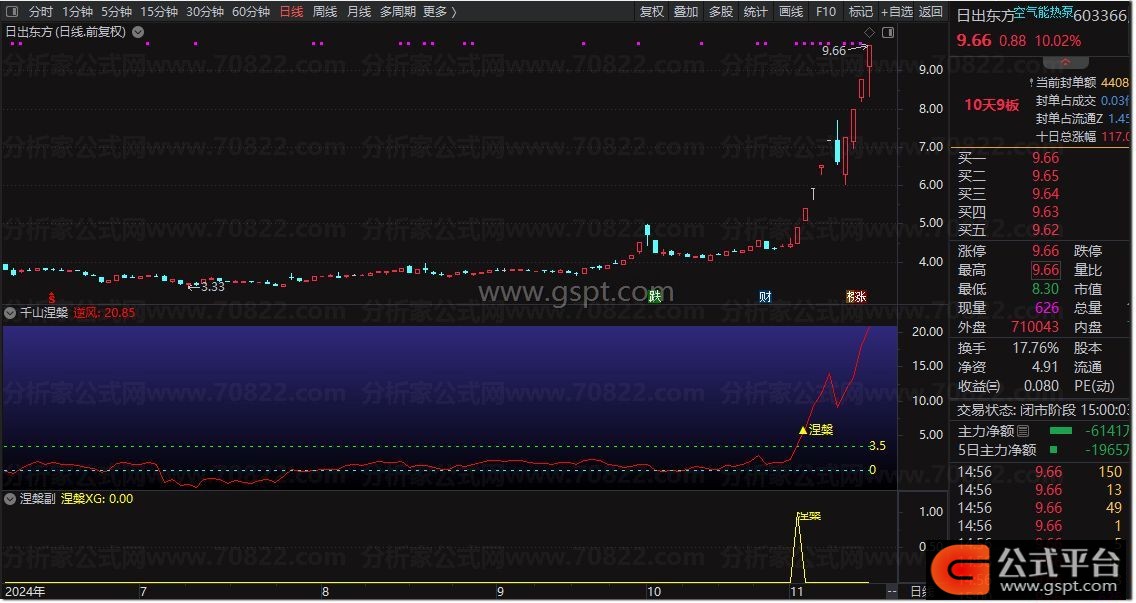Toggle the right panel icon beside the diamond
The height and width of the screenshot is (603, 1136).
pos(888,32)
